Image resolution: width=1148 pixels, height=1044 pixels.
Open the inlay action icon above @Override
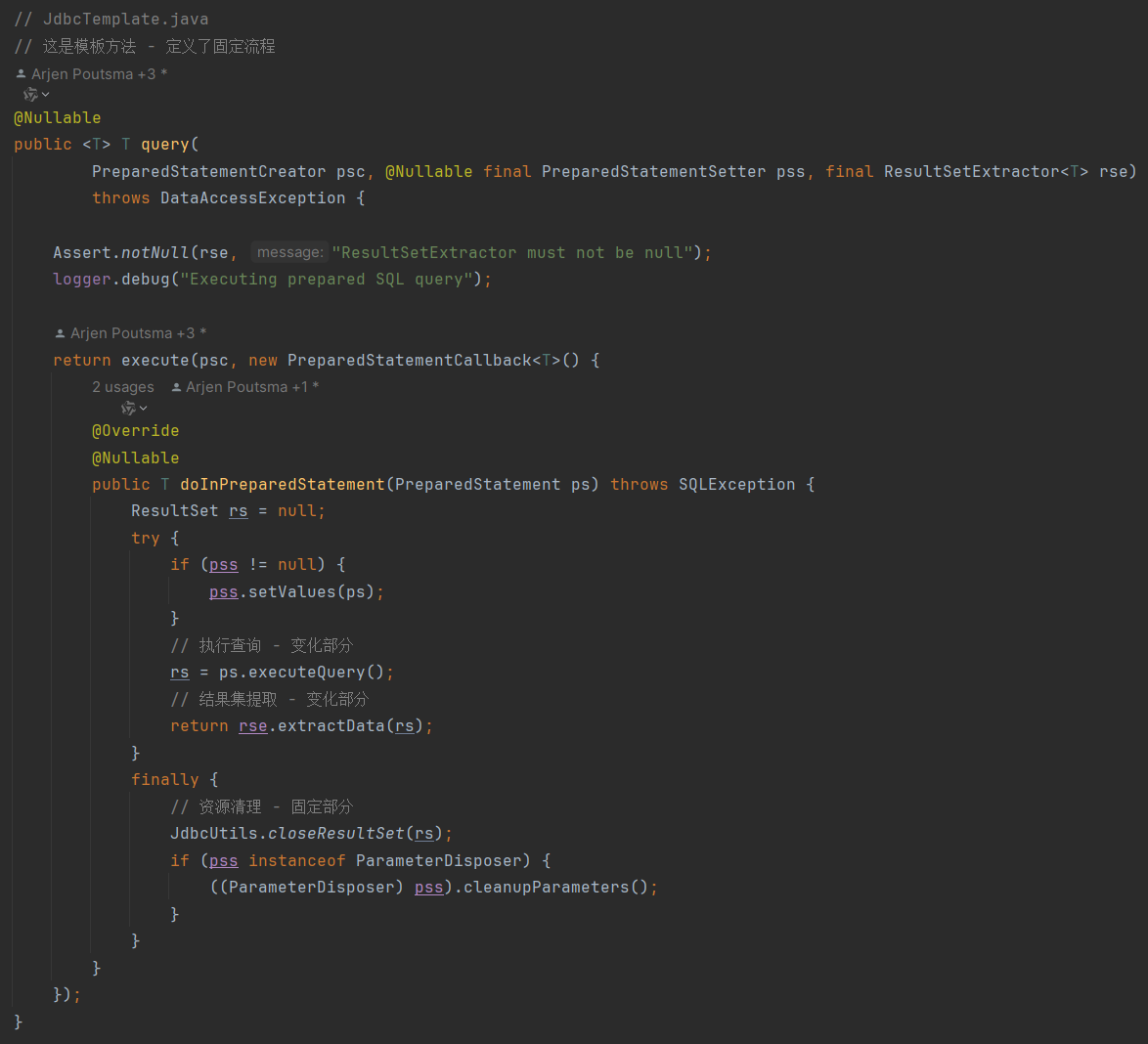[128, 408]
